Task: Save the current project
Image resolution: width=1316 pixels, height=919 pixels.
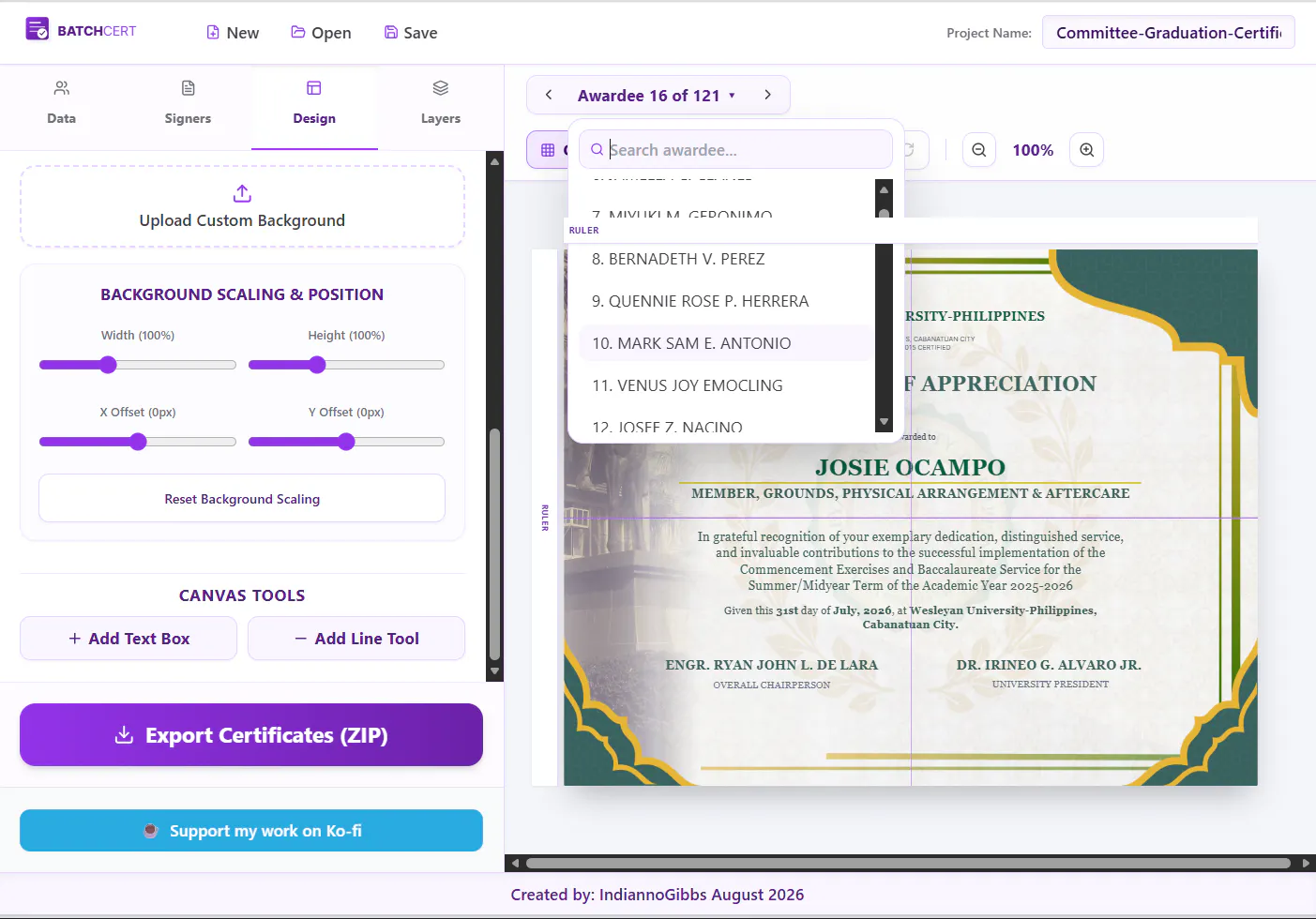Action: pos(411,33)
